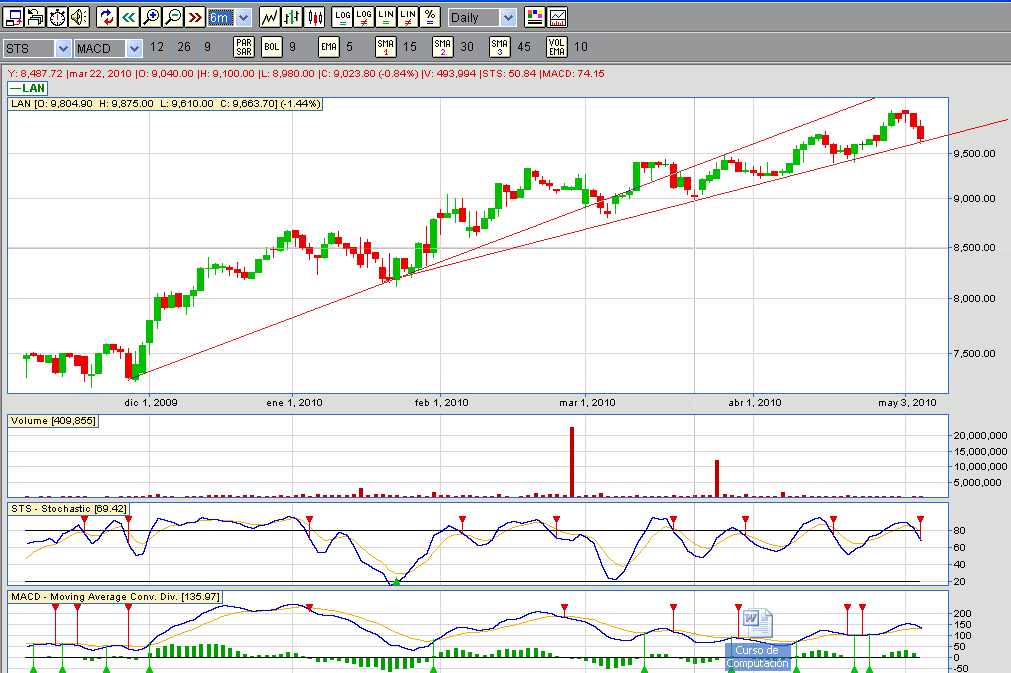This screenshot has height=673, width=1011.
Task: Toggle the PAR SAR indicator
Action: pyautogui.click(x=244, y=46)
